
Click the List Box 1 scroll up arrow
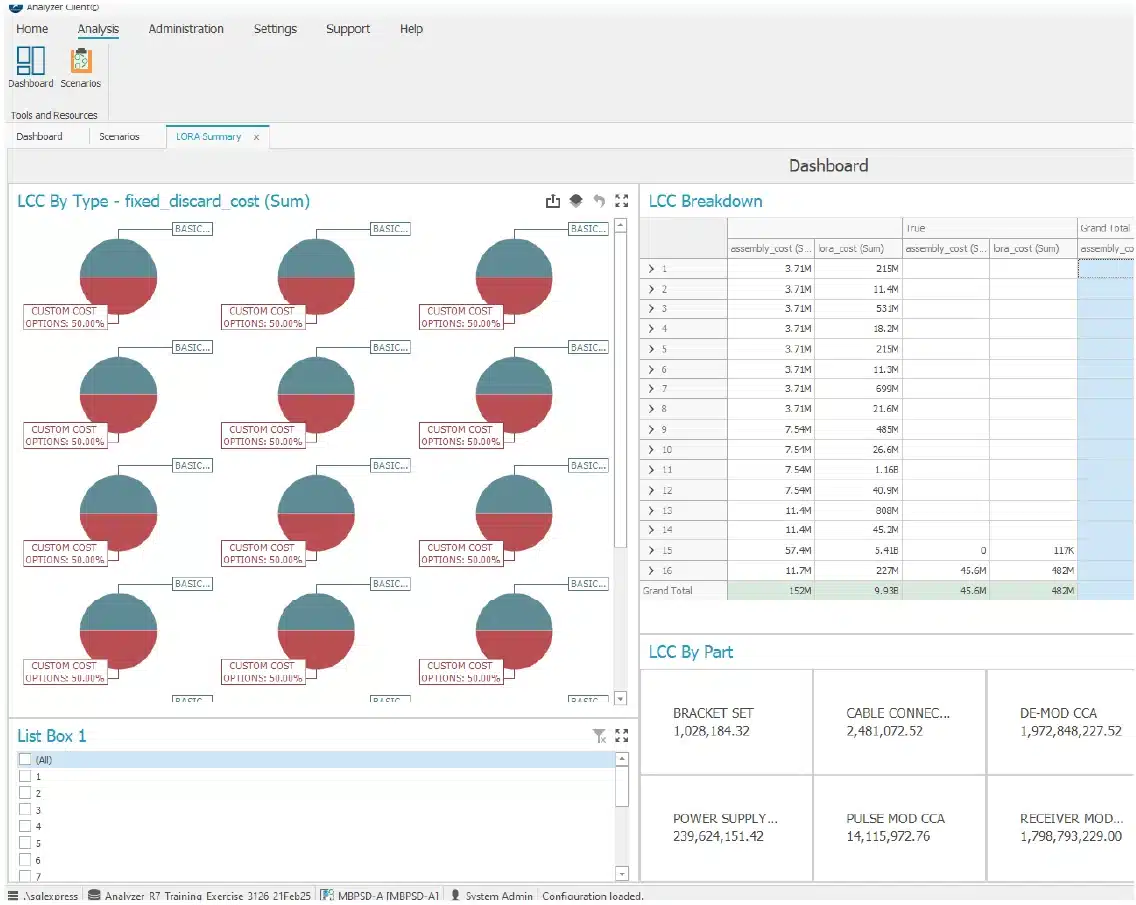[622, 759]
